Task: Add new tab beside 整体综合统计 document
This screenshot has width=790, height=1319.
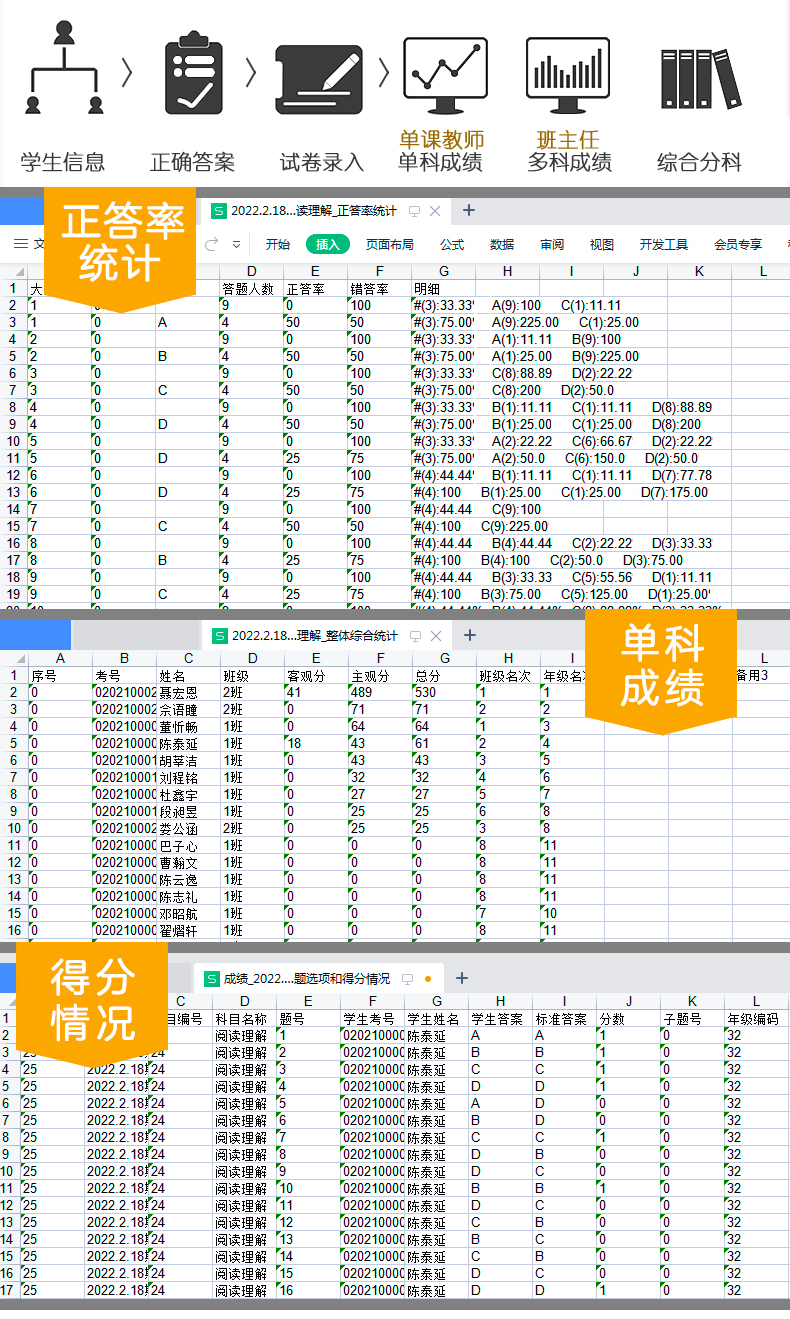Action: click(470, 635)
